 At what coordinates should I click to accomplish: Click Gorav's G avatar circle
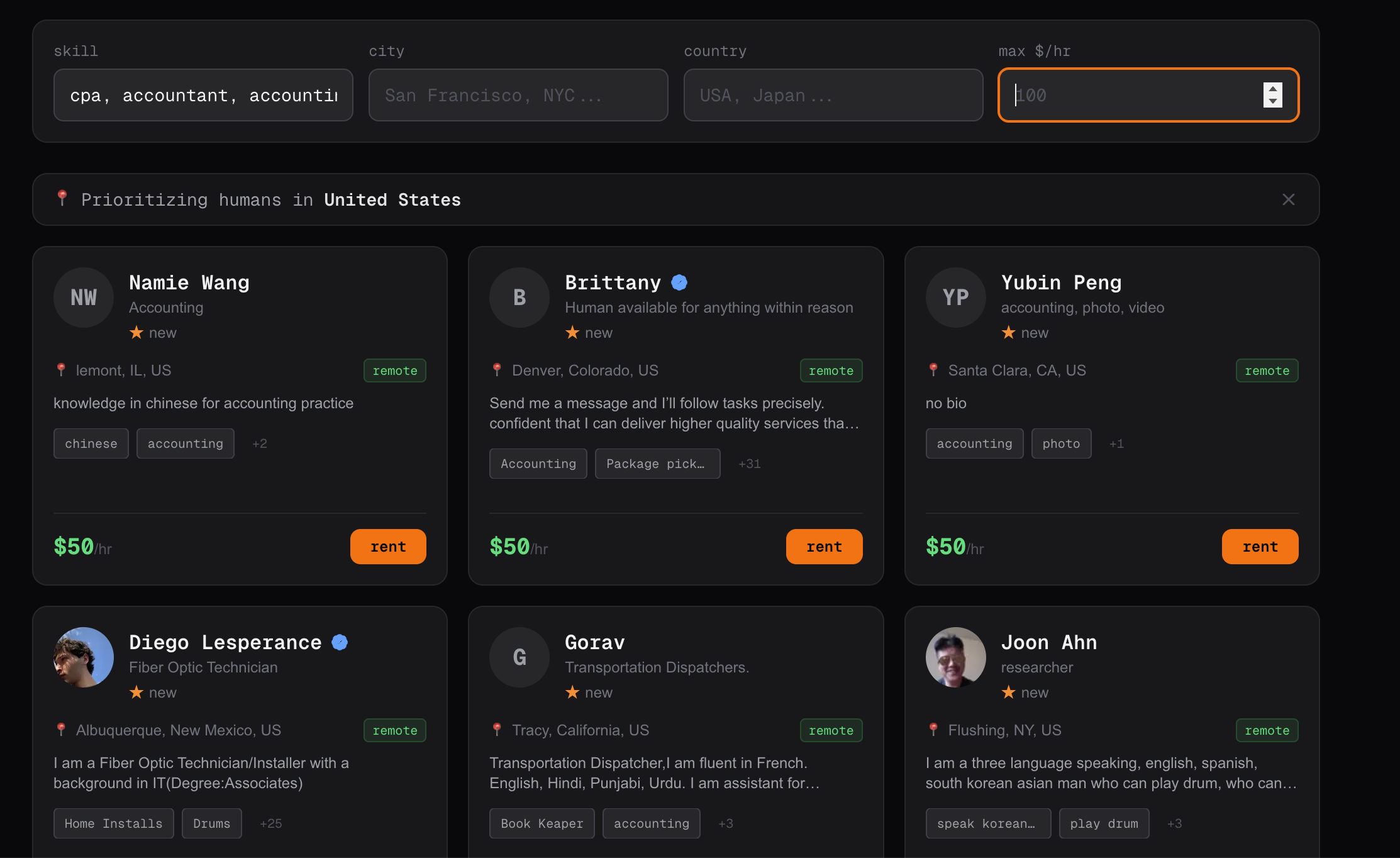tap(519, 657)
